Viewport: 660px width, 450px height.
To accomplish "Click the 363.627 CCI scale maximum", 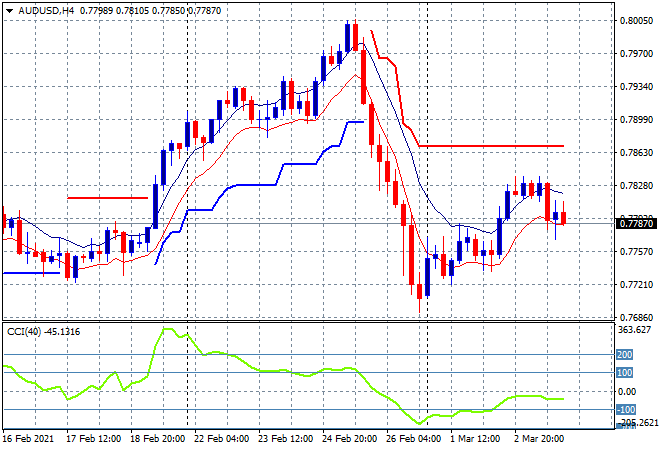I will [634, 330].
